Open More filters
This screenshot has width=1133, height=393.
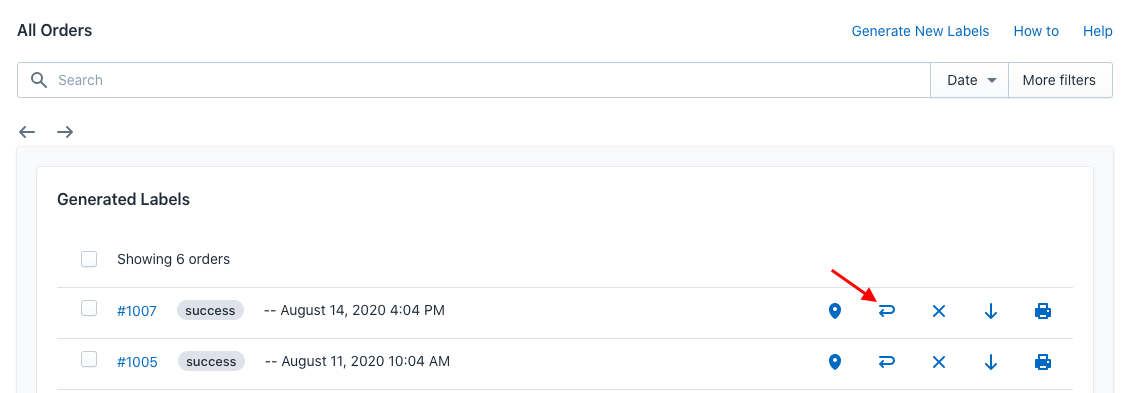click(x=1060, y=80)
